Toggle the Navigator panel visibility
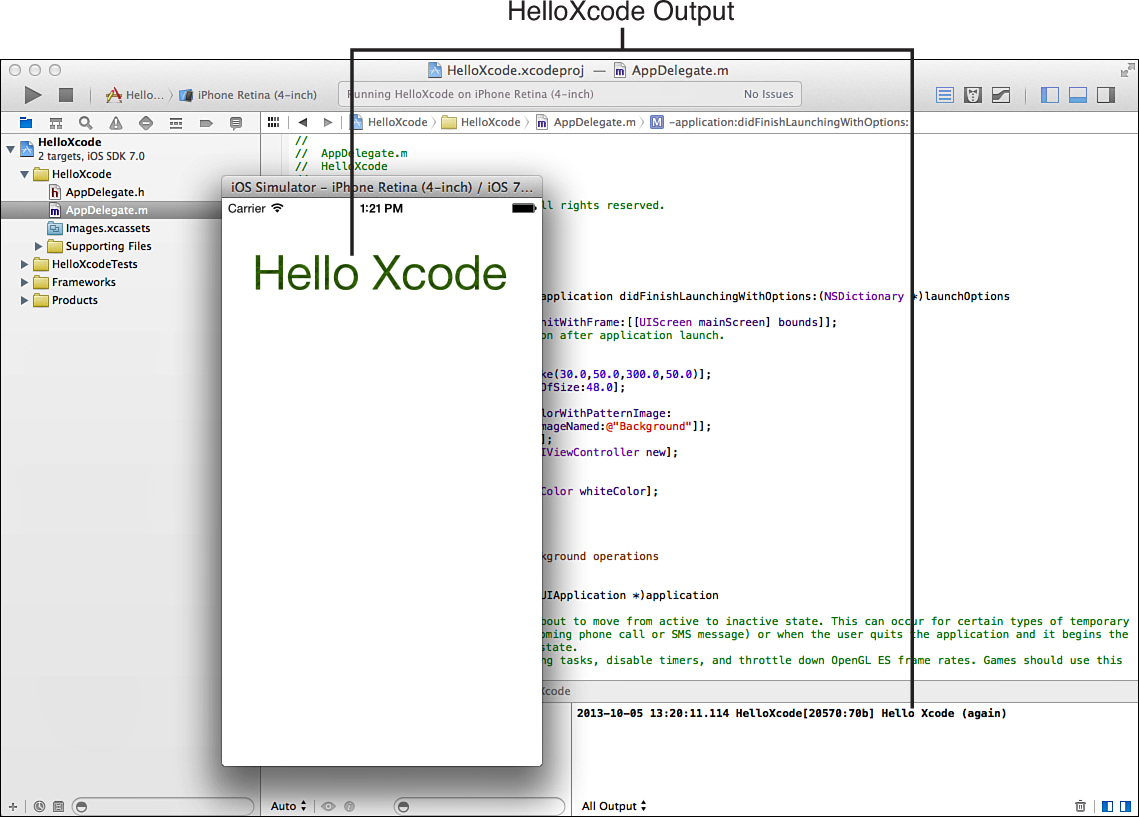 point(1050,95)
